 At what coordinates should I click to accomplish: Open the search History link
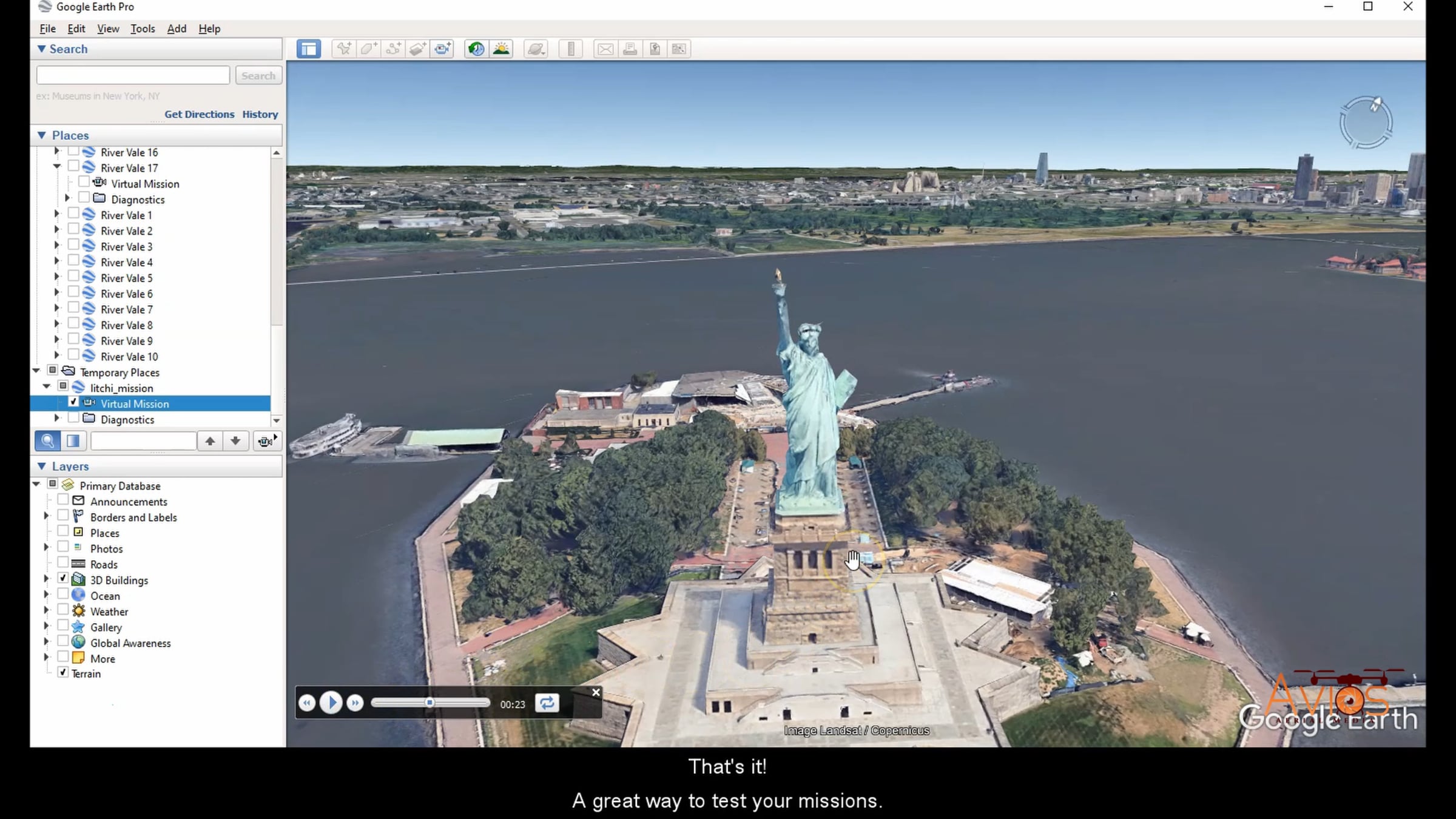click(x=260, y=115)
